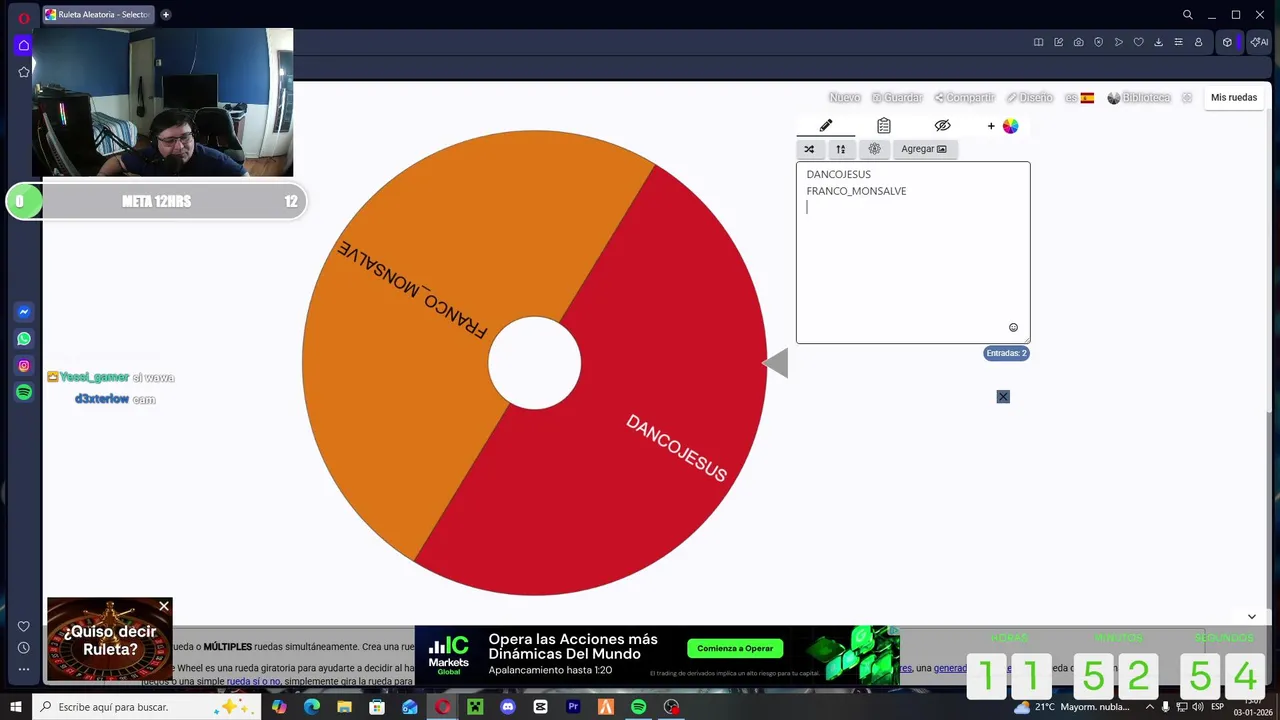Select the Ruleta Aleatoria browser tab
The image size is (1280, 720).
pos(97,15)
